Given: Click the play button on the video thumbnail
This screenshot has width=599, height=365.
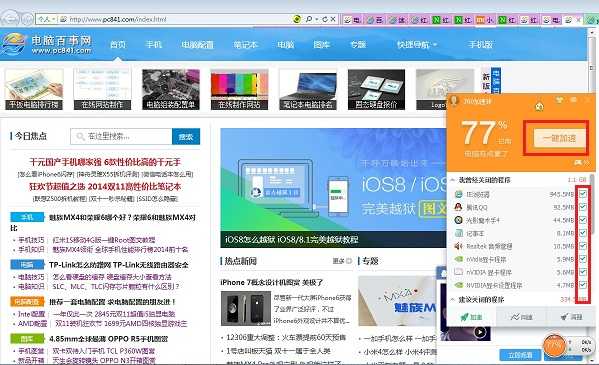Looking at the screenshot, I should coord(480,332).
